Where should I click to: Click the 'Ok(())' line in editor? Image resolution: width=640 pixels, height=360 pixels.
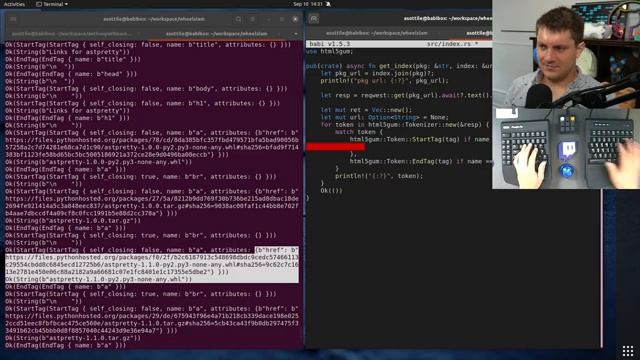tap(331, 191)
